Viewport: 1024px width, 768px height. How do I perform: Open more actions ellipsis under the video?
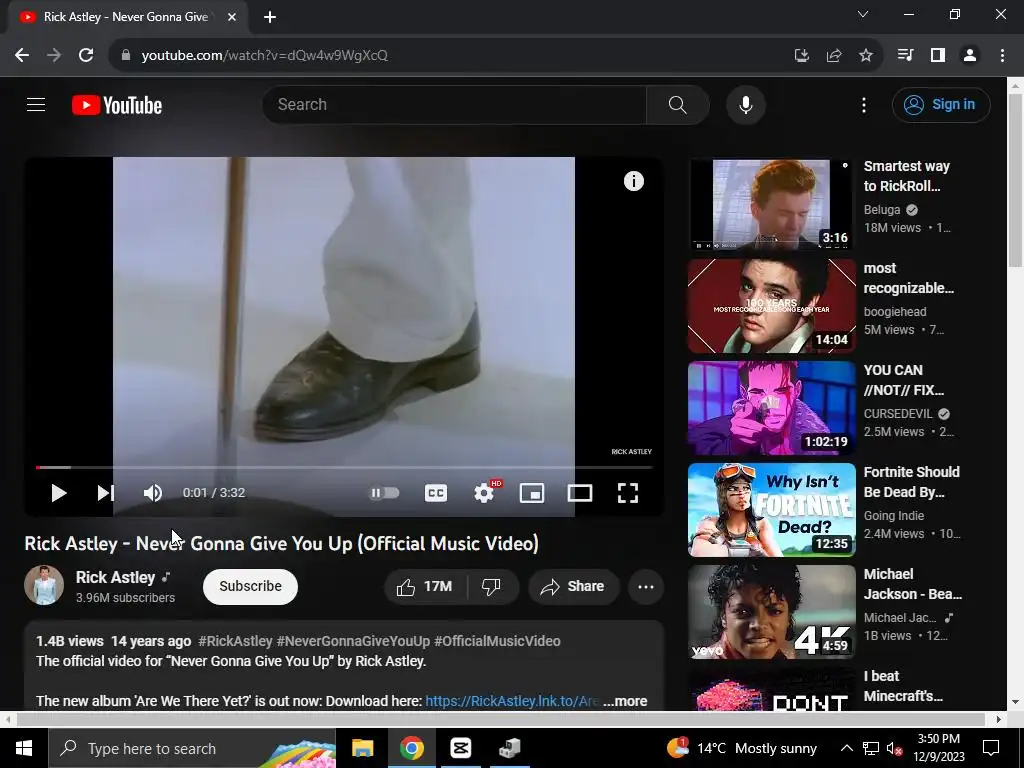[x=646, y=586]
